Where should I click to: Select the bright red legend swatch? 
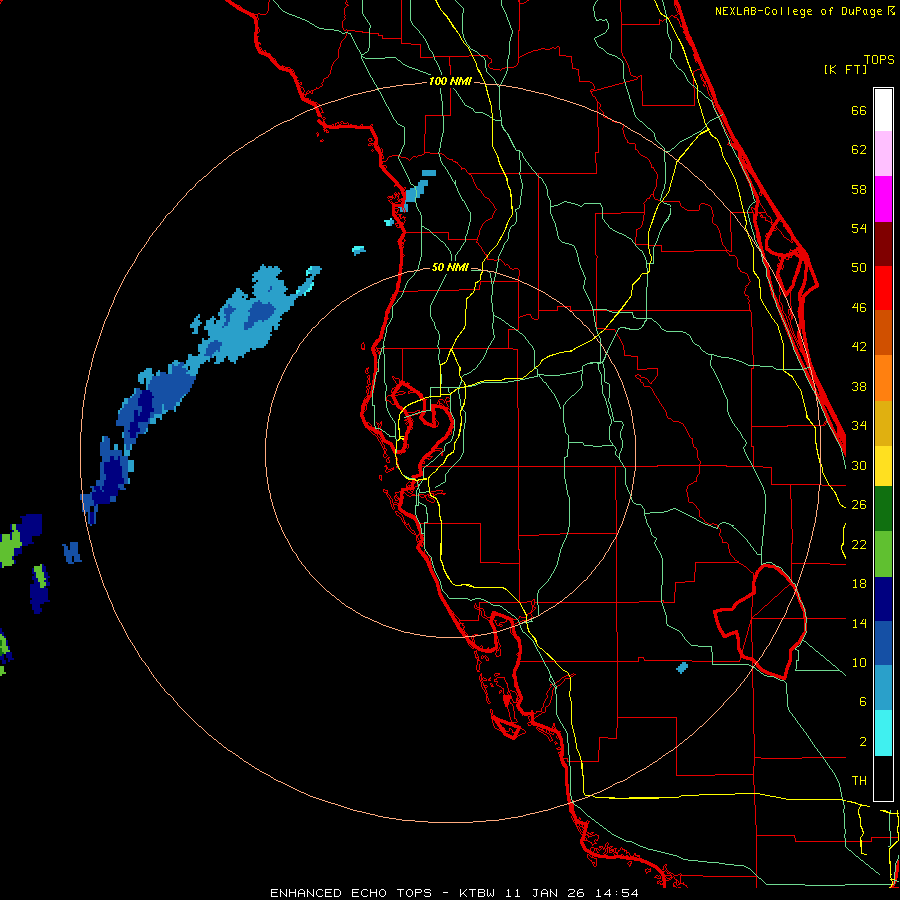tap(883, 288)
